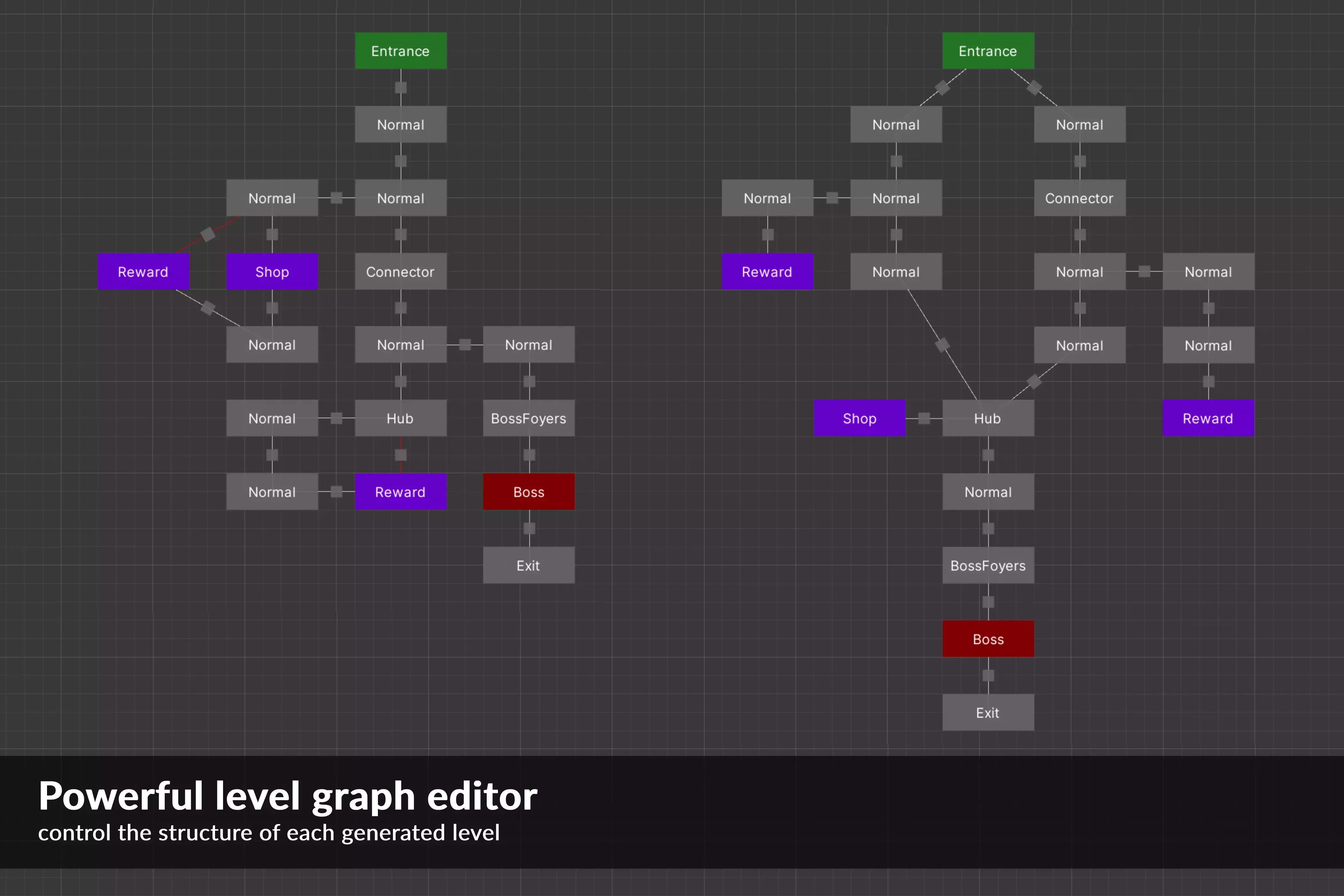This screenshot has height=896, width=1344.
Task: Click connection handle between Shop and right Hub
Action: (x=924, y=418)
